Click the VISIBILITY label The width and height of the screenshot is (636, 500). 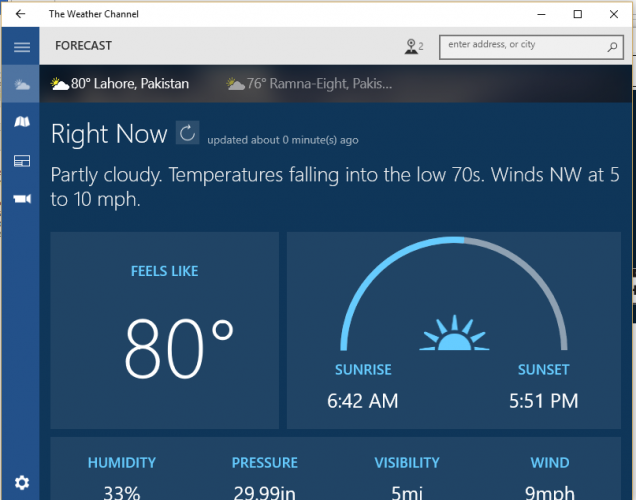[x=407, y=463]
